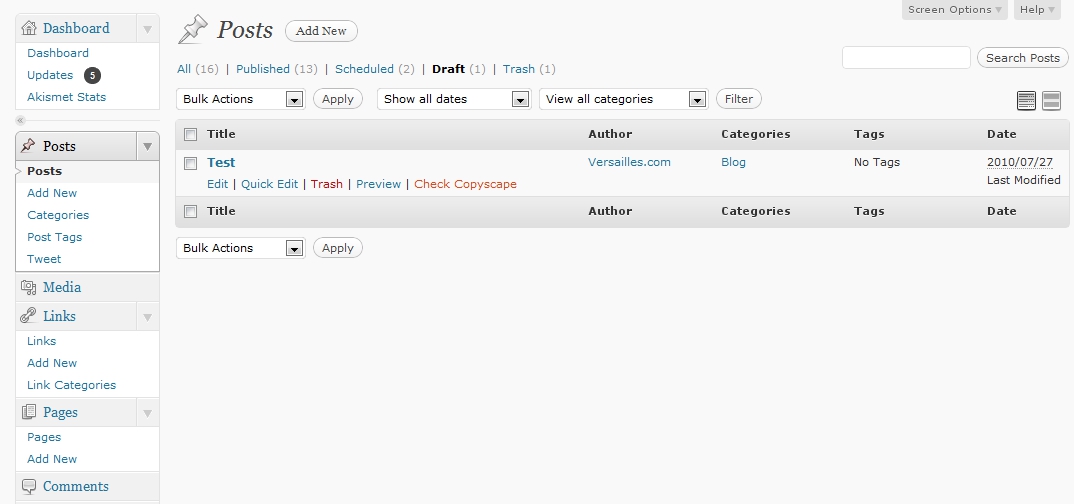Image resolution: width=1074 pixels, height=504 pixels.
Task: Focus the Search Posts input field
Action: point(906,58)
